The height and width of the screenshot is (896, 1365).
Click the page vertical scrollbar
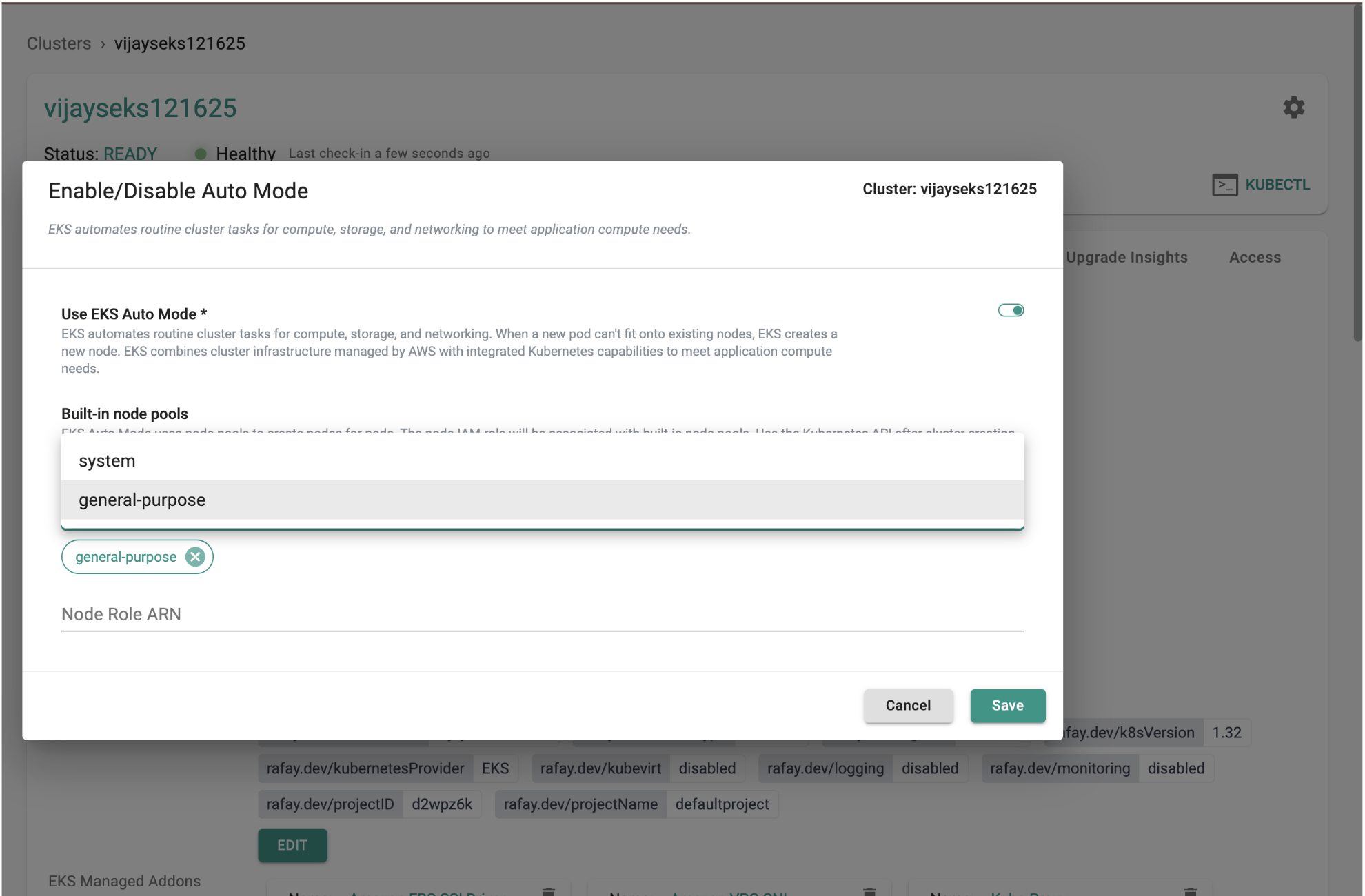click(x=1357, y=172)
